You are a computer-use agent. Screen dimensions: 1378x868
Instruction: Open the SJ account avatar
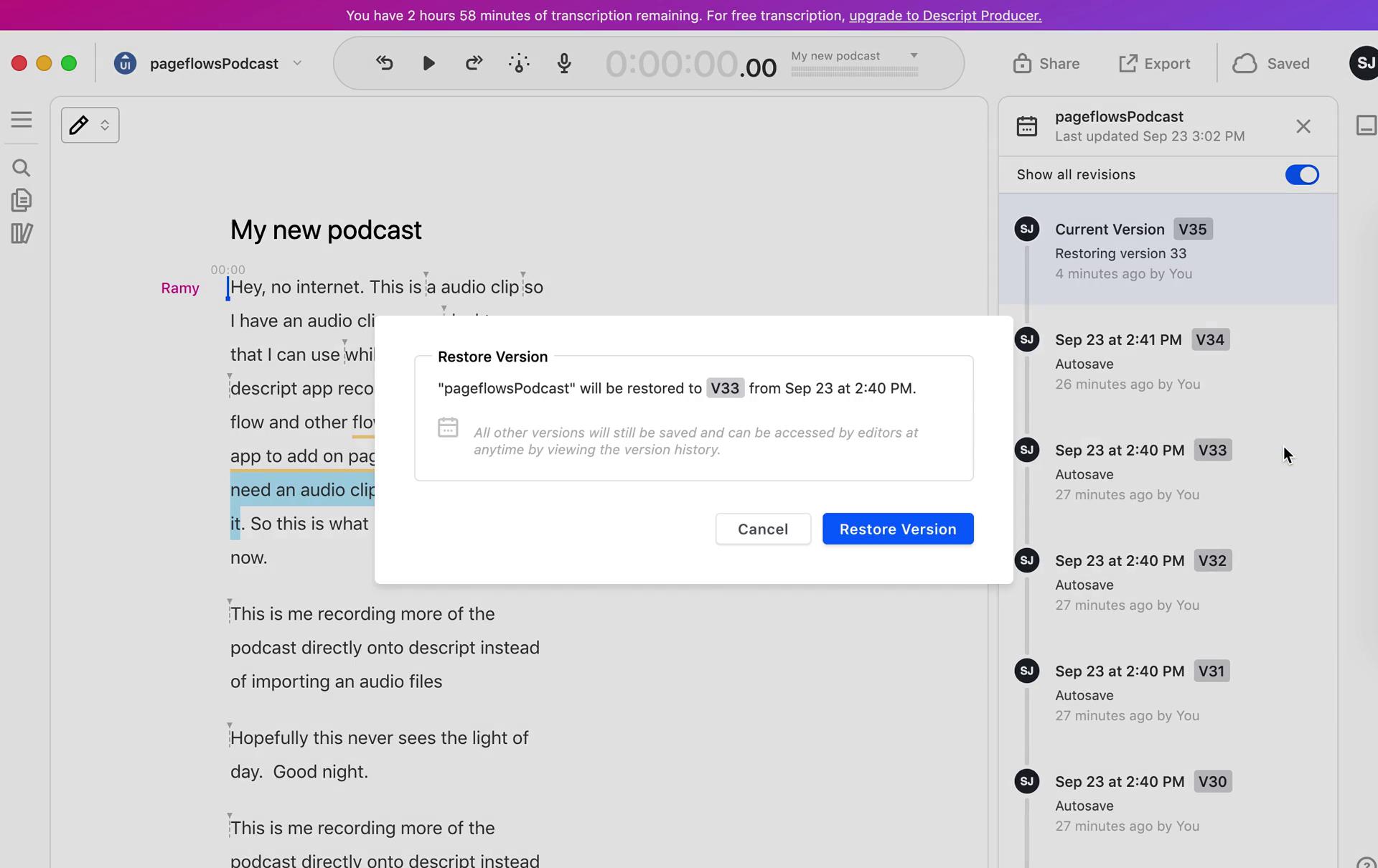click(x=1364, y=63)
